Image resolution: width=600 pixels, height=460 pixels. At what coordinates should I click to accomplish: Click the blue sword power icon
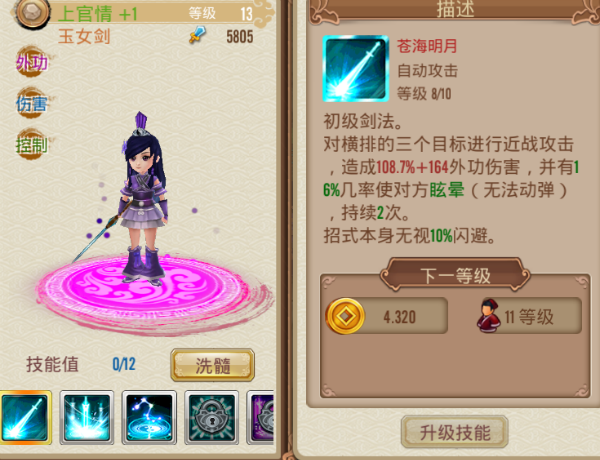pos(197,35)
